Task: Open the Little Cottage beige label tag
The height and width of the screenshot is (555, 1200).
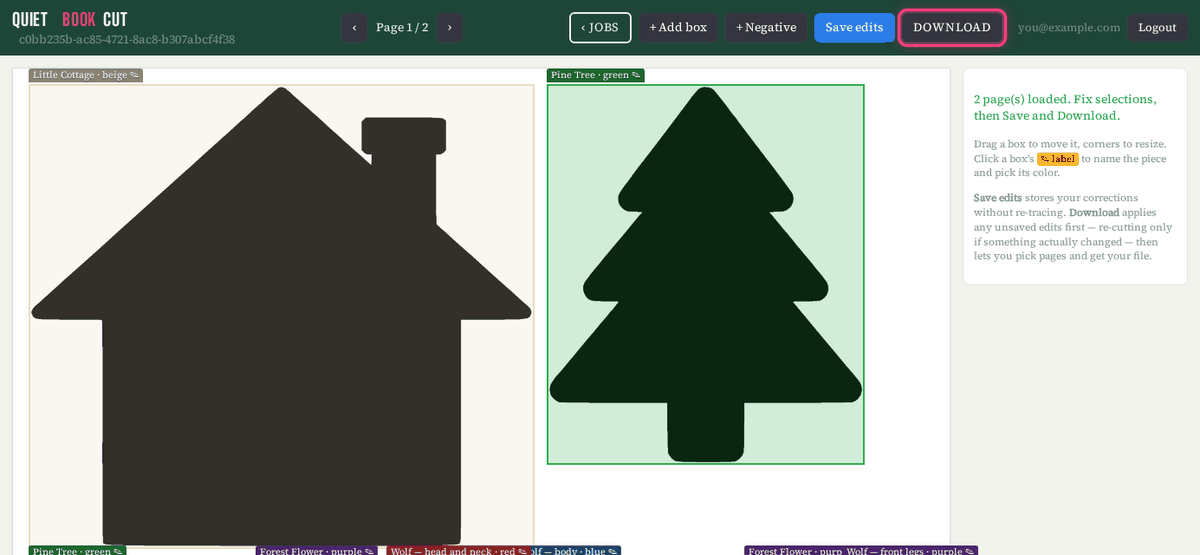Action: pos(86,75)
